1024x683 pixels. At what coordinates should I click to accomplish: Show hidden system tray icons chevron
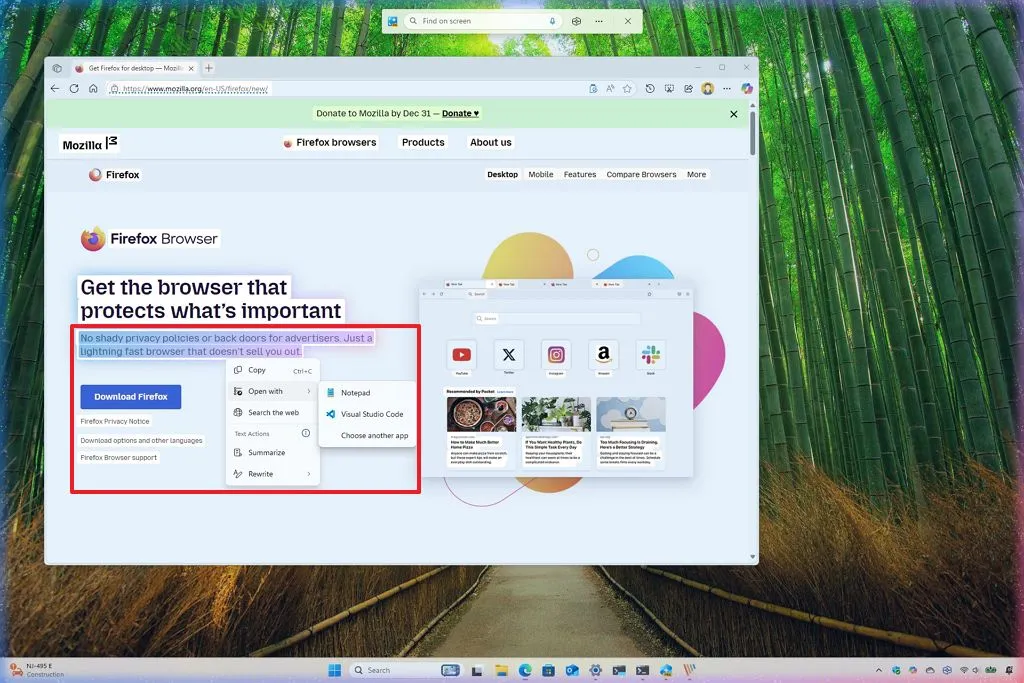point(878,670)
